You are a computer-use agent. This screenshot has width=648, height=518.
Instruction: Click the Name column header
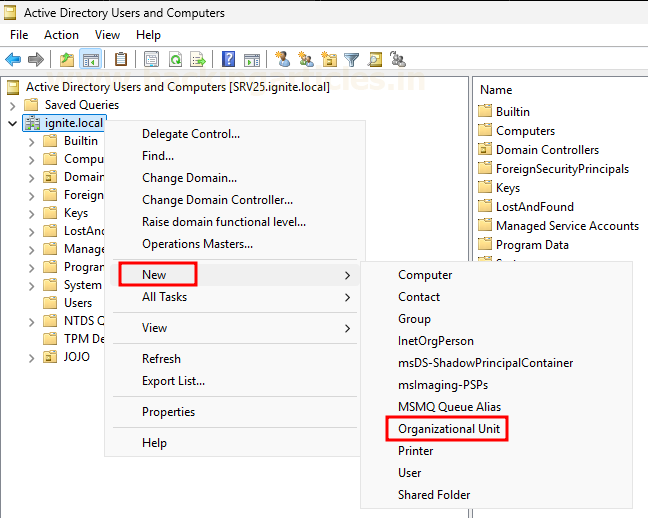pyautogui.click(x=496, y=90)
